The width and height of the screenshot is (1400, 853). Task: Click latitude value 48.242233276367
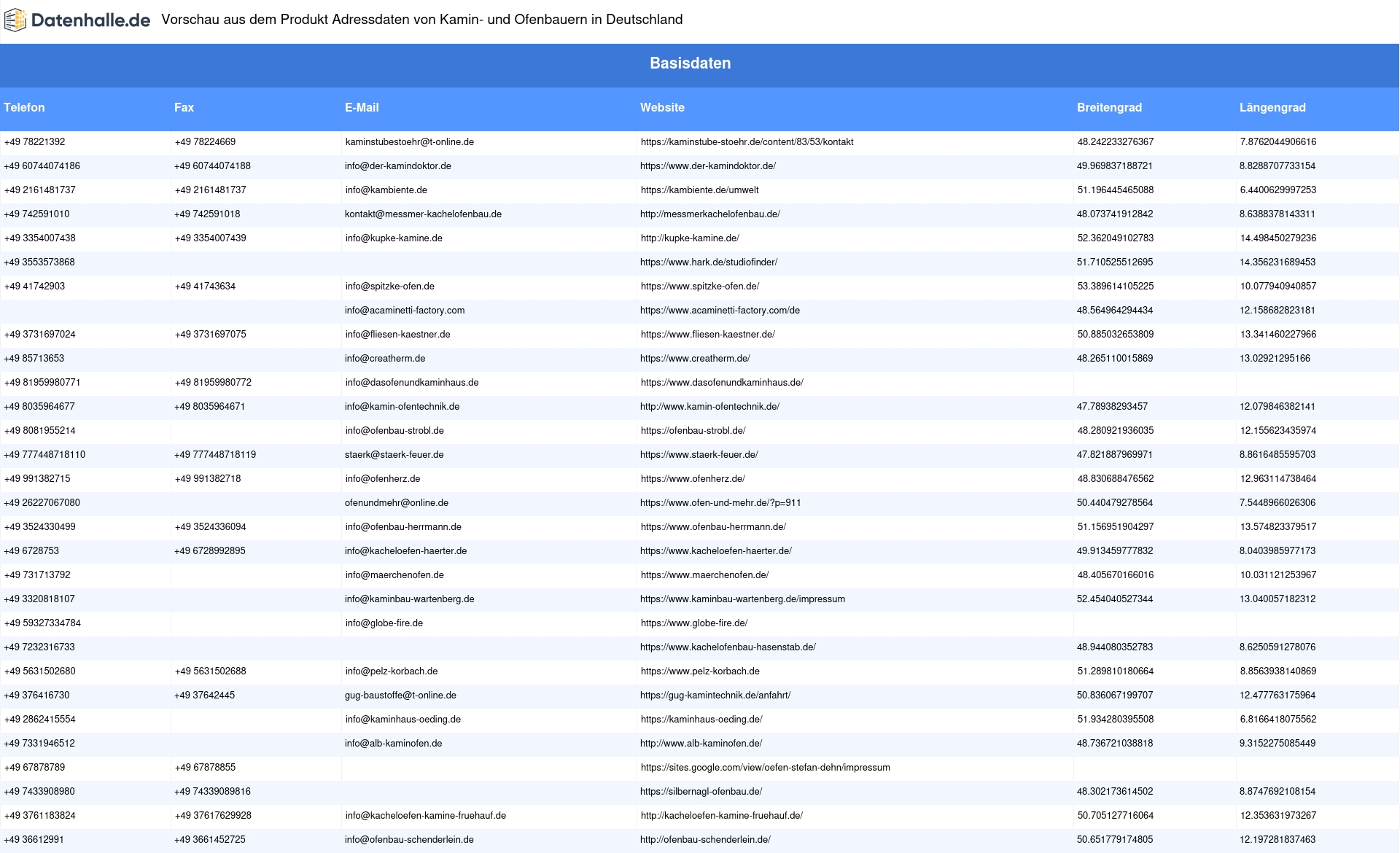coord(1116,142)
